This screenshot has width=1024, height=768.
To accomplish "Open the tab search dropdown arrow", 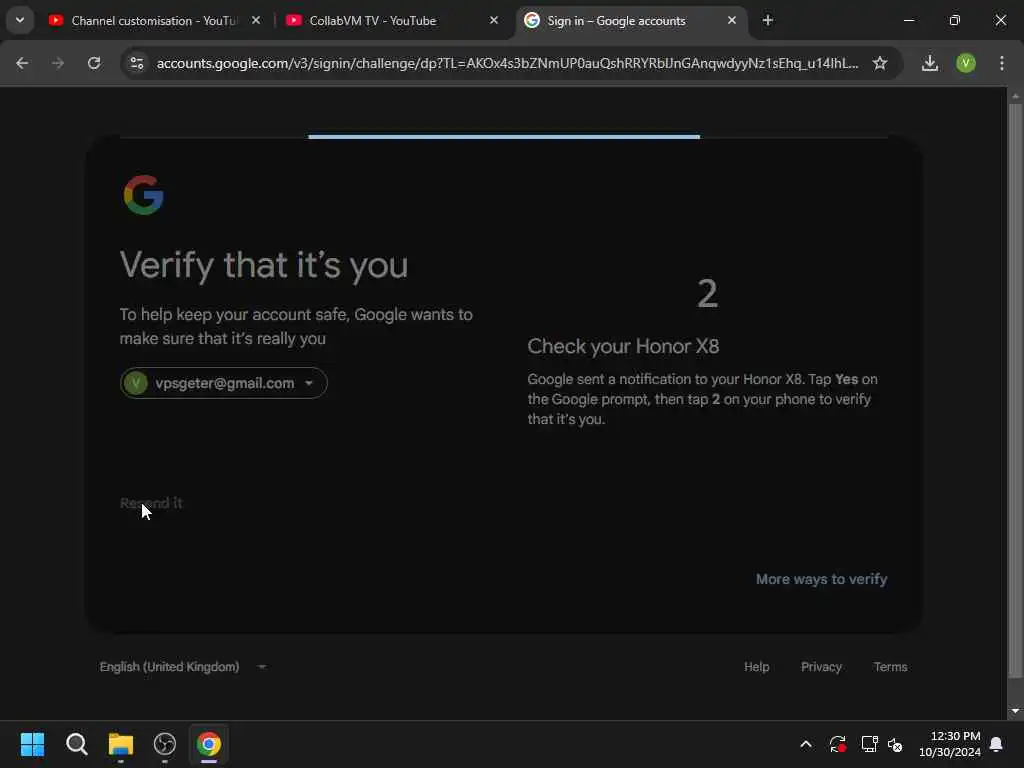I will tap(20, 20).
